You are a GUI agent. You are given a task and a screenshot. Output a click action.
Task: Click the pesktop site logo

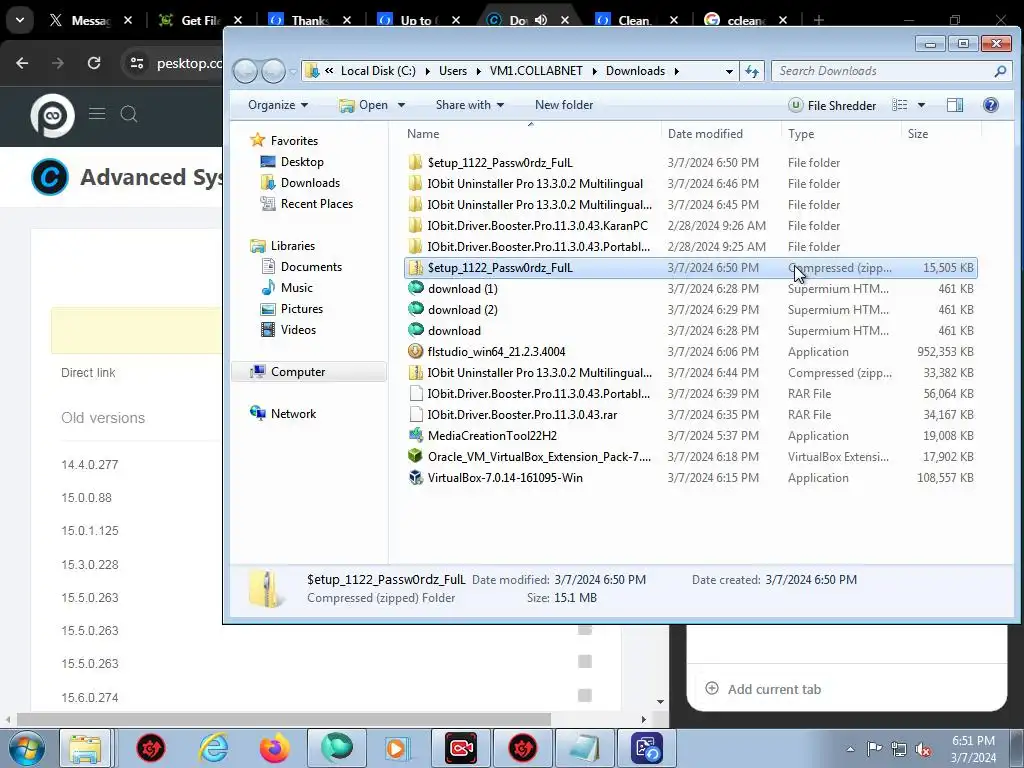click(x=52, y=115)
